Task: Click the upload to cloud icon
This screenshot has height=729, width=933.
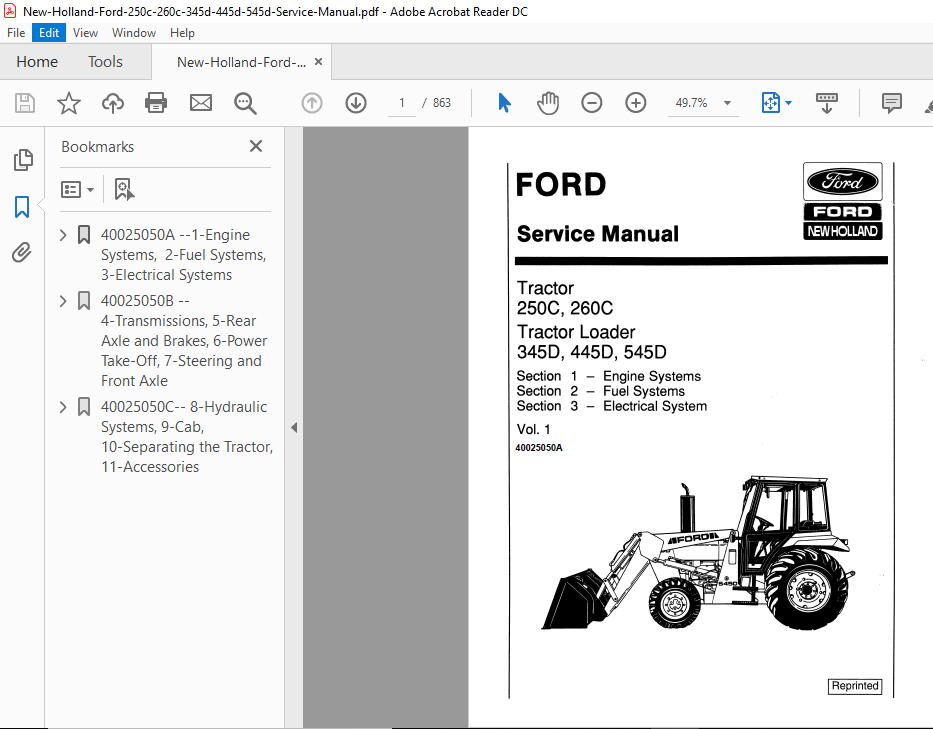Action: pyautogui.click(x=112, y=103)
